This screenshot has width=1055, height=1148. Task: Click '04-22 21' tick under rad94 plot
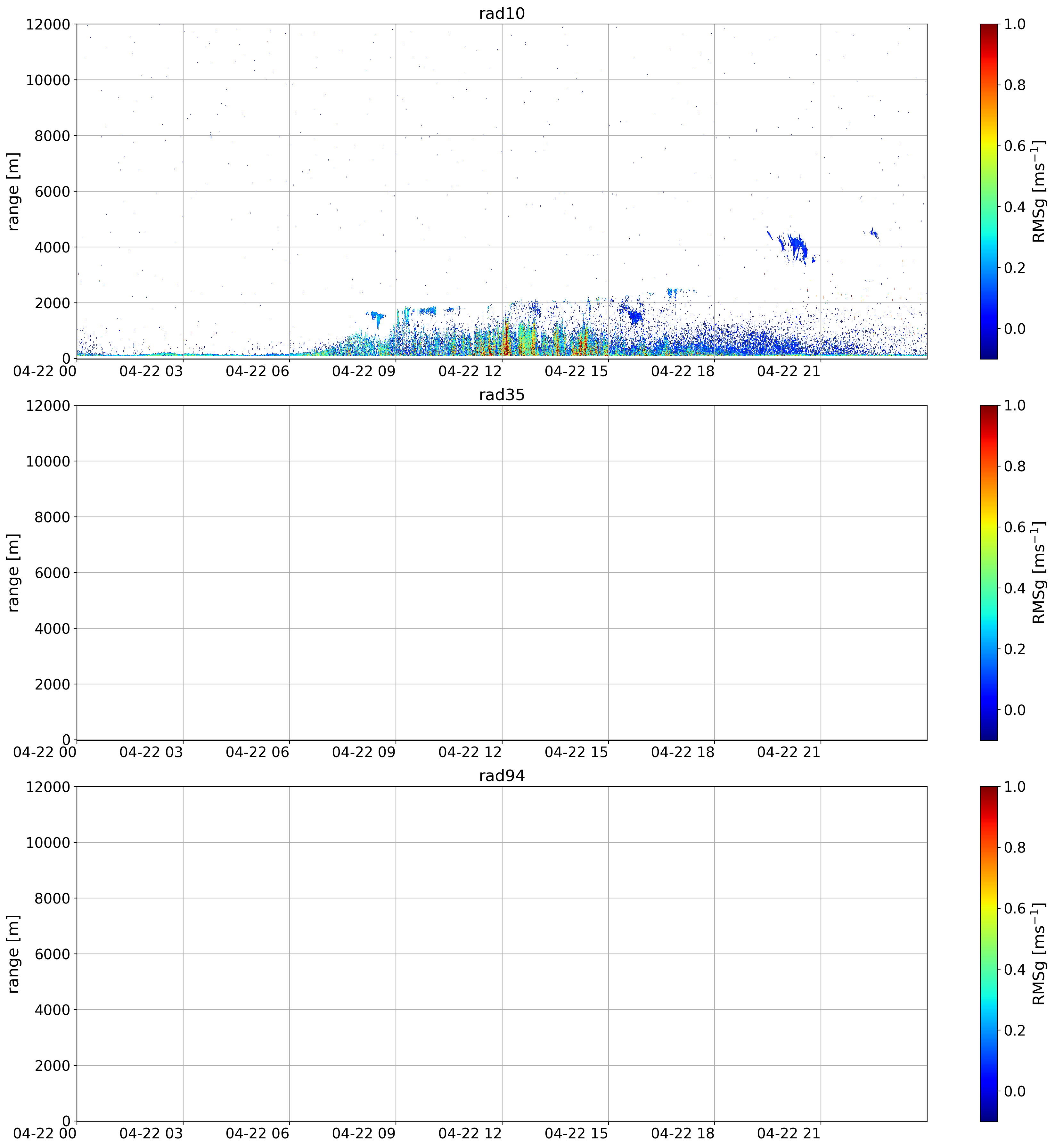coord(789,1134)
